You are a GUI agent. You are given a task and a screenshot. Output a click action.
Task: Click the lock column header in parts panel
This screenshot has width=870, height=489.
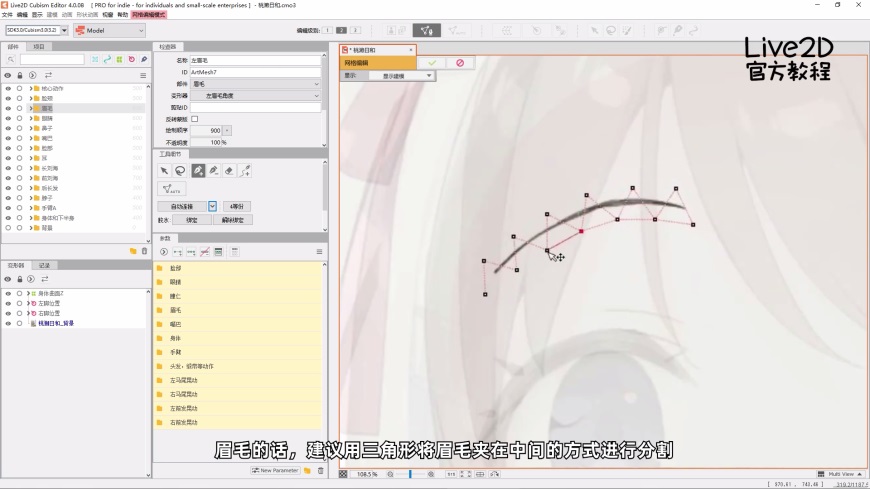pyautogui.click(x=20, y=75)
